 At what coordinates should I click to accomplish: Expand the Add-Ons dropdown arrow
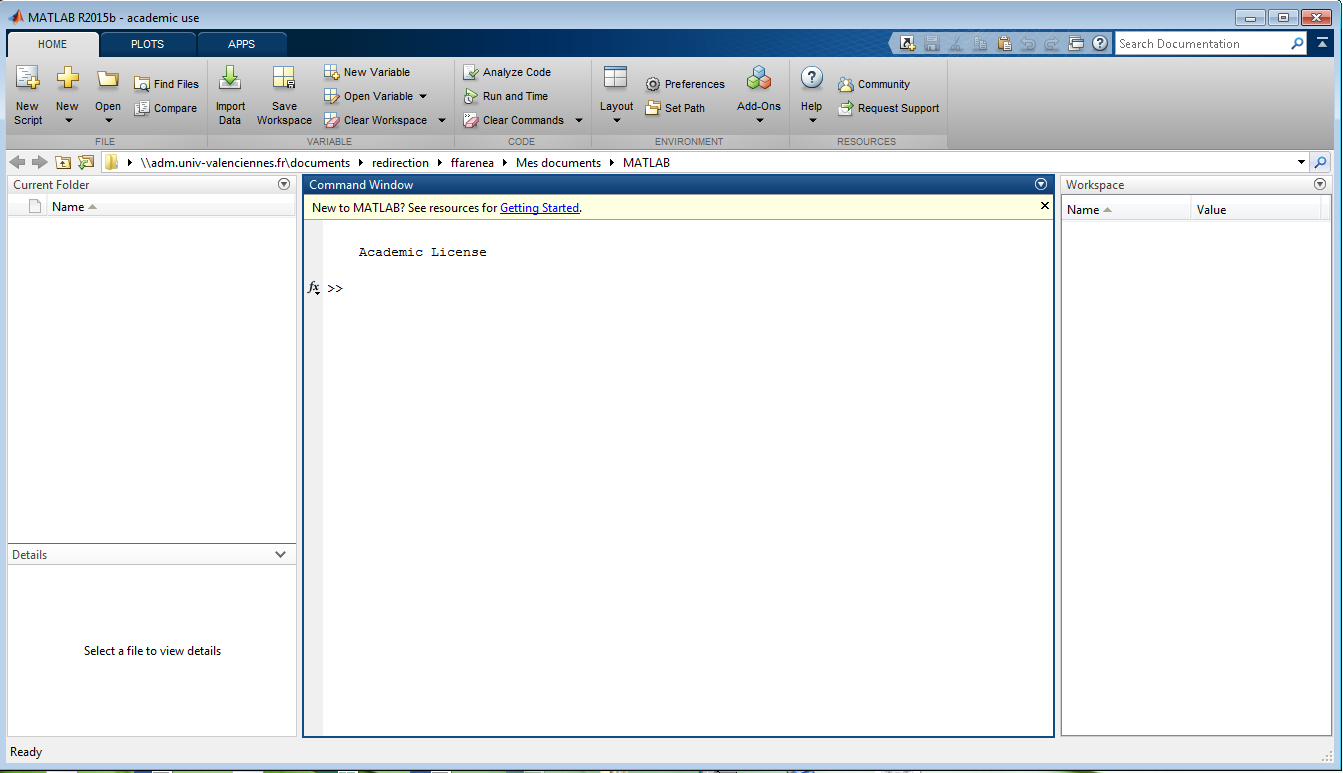point(759,121)
